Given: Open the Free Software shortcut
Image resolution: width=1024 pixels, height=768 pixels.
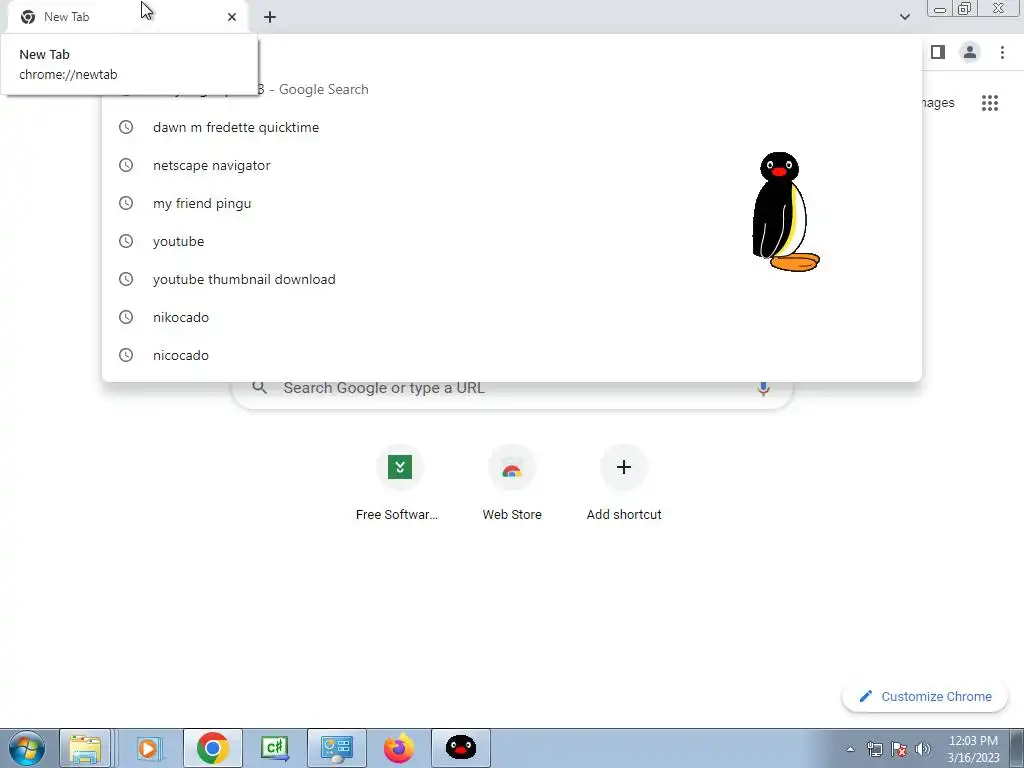Looking at the screenshot, I should pos(399,484).
